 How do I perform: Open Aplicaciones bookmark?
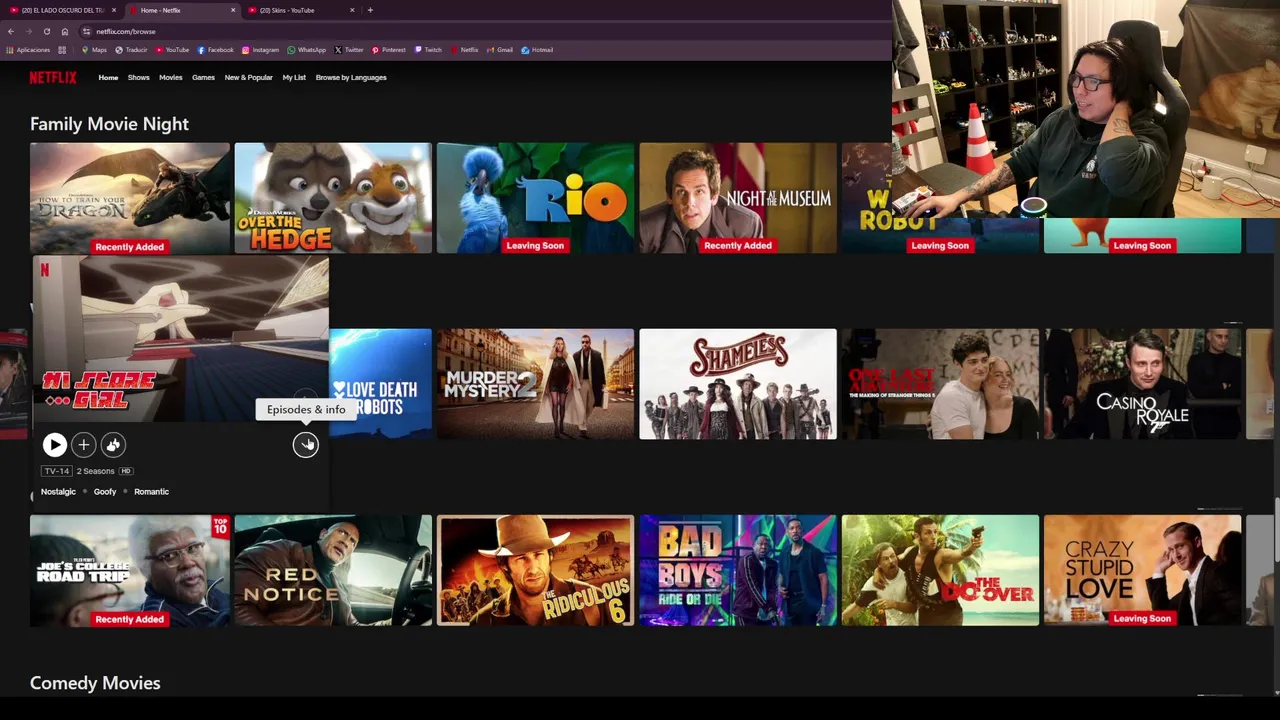[28, 50]
